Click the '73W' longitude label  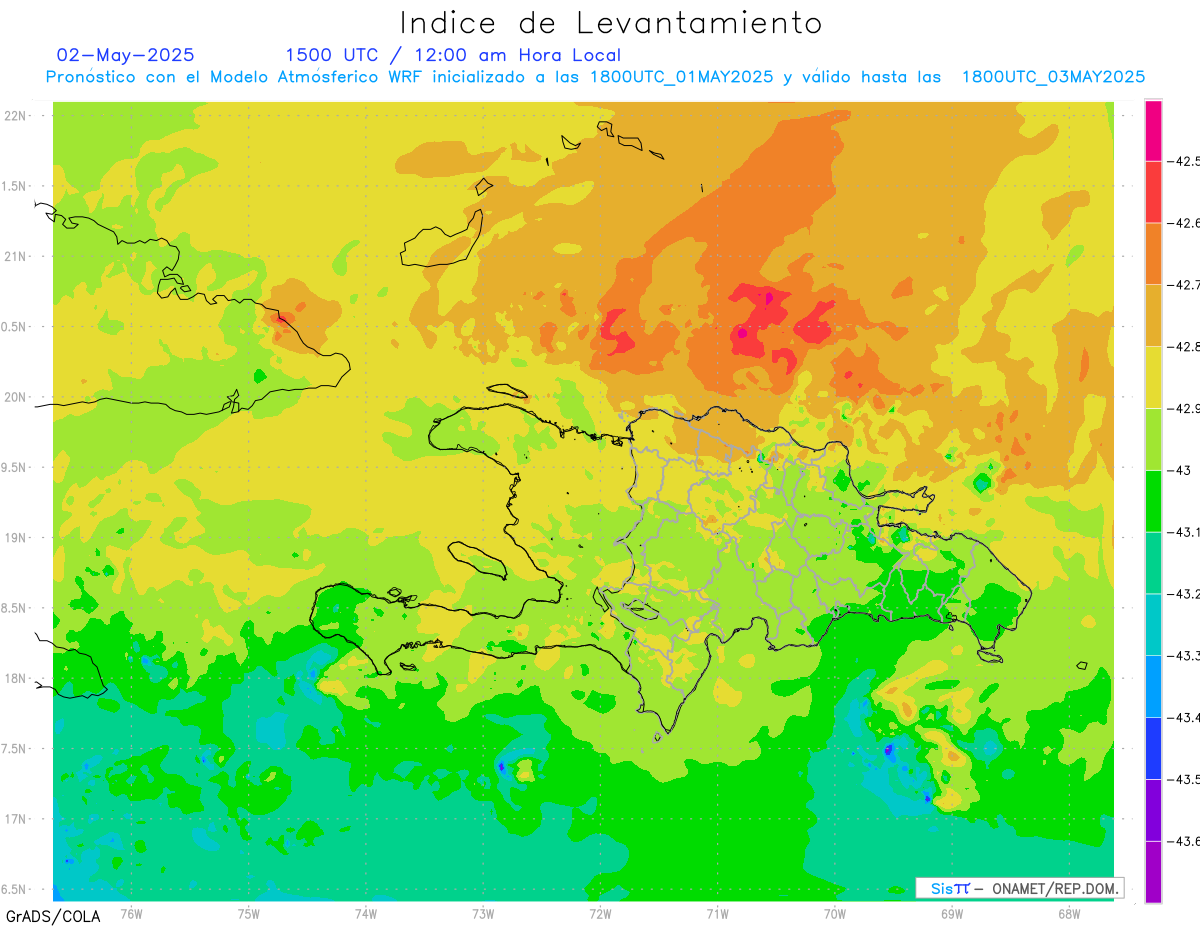483,913
